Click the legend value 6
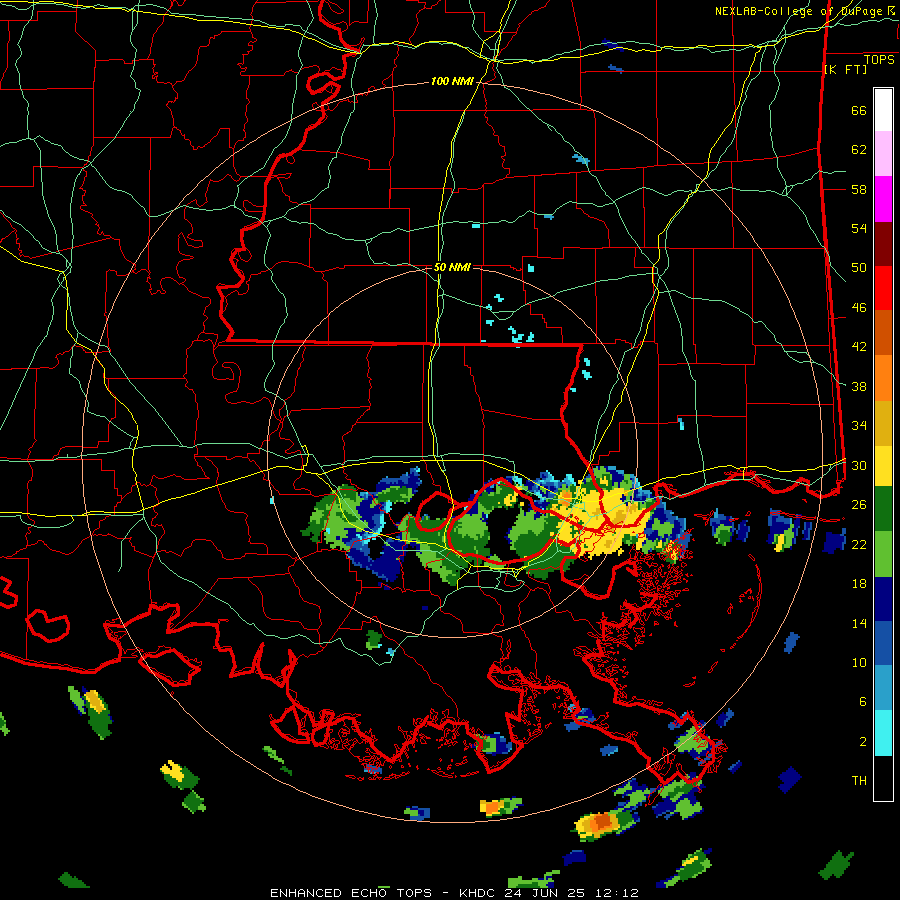This screenshot has width=900, height=900. [x=863, y=701]
